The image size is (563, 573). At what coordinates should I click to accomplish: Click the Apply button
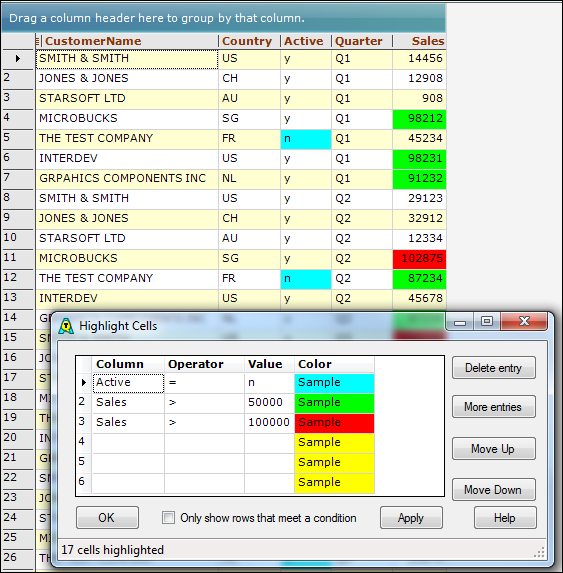[x=411, y=517]
